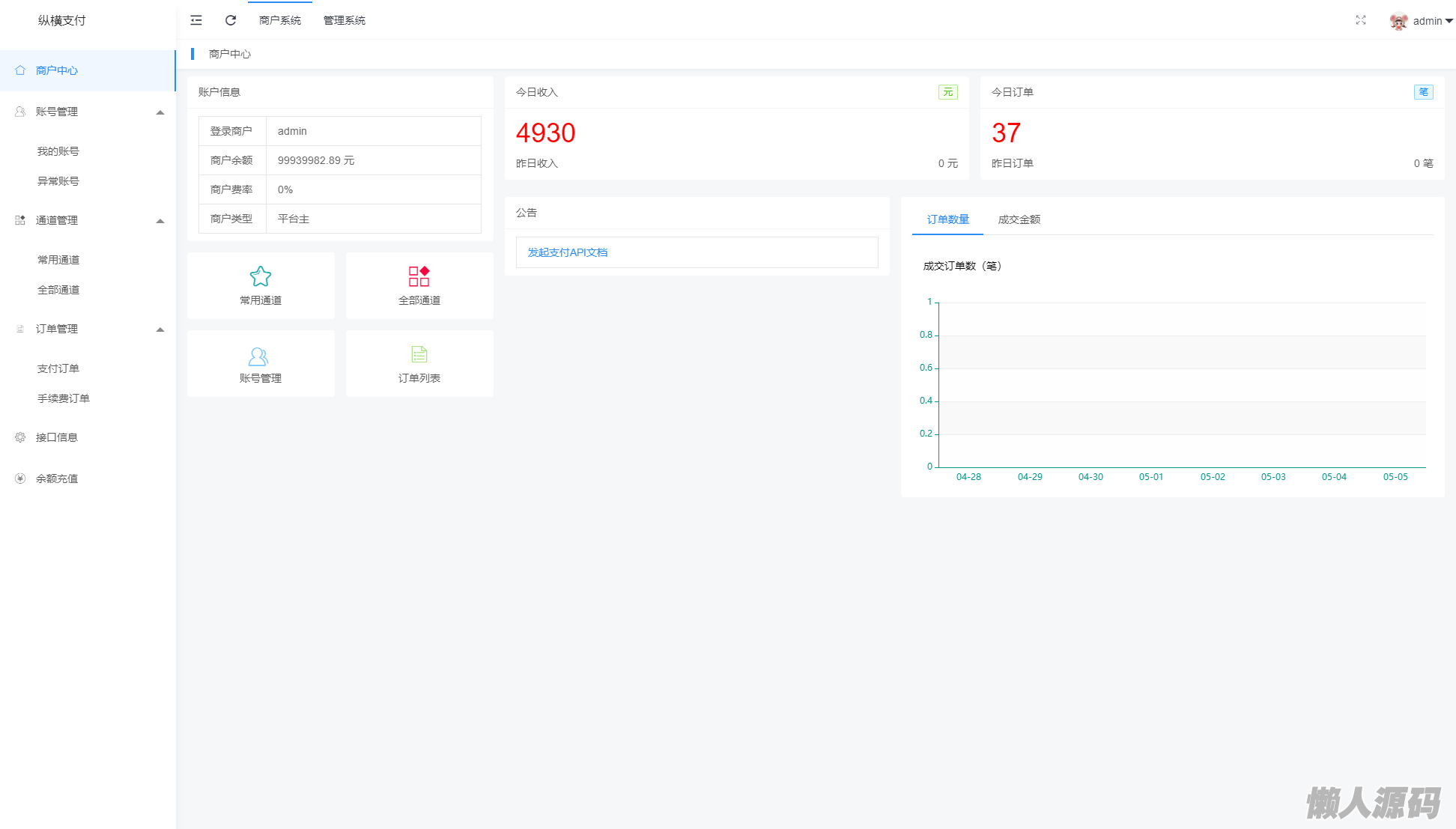Switch to the 成交金额 chart tab

tap(1019, 219)
